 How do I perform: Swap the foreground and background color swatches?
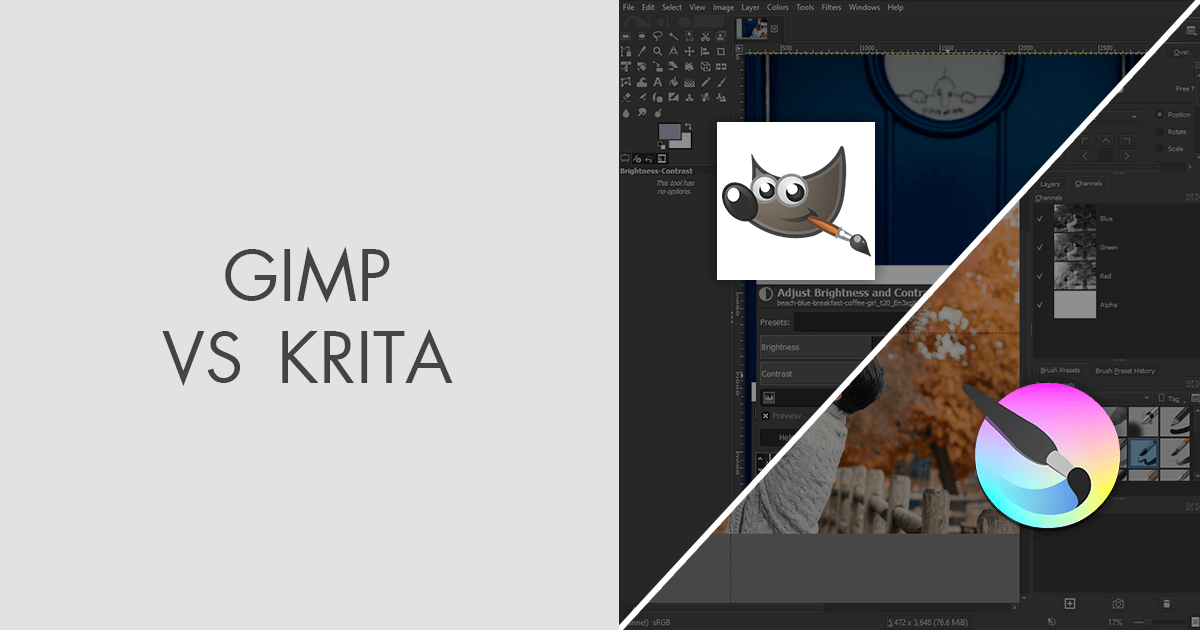688,125
